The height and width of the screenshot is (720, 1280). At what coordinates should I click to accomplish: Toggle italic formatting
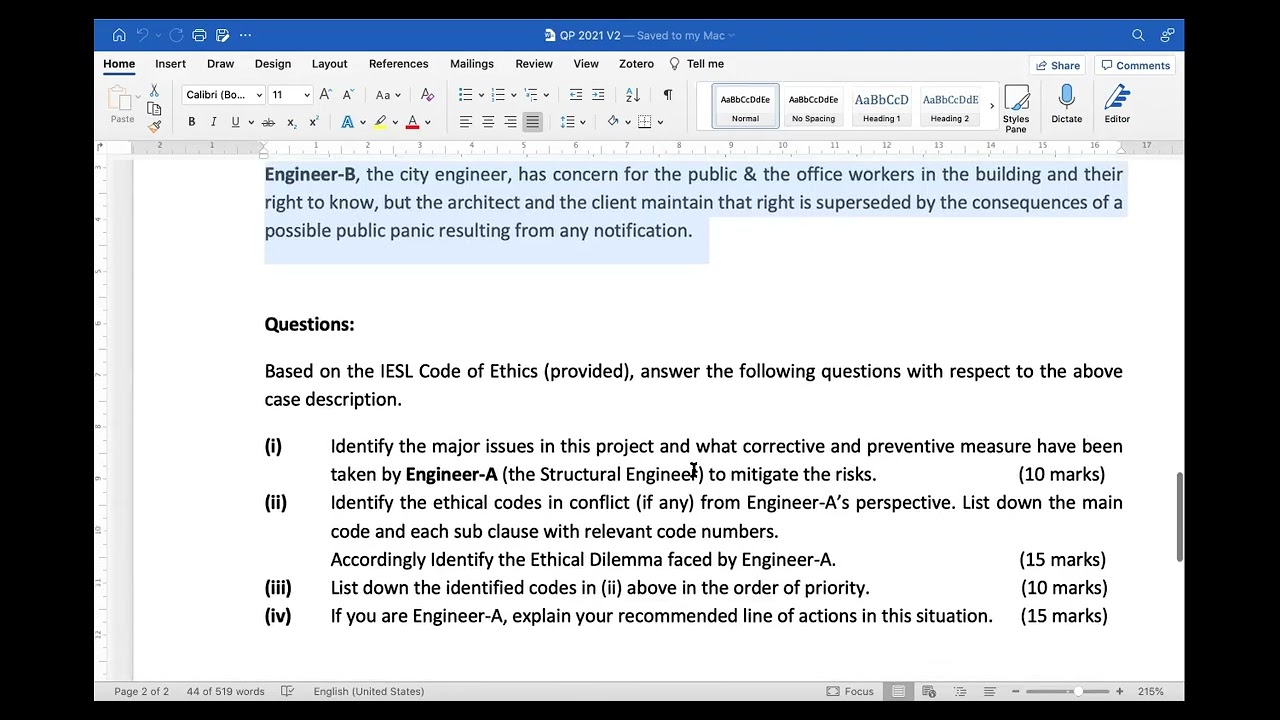tap(213, 122)
